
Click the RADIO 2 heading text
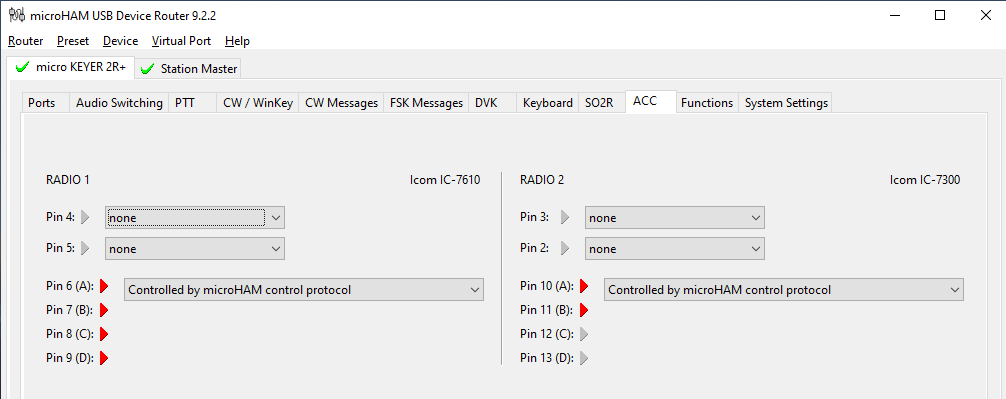541,180
